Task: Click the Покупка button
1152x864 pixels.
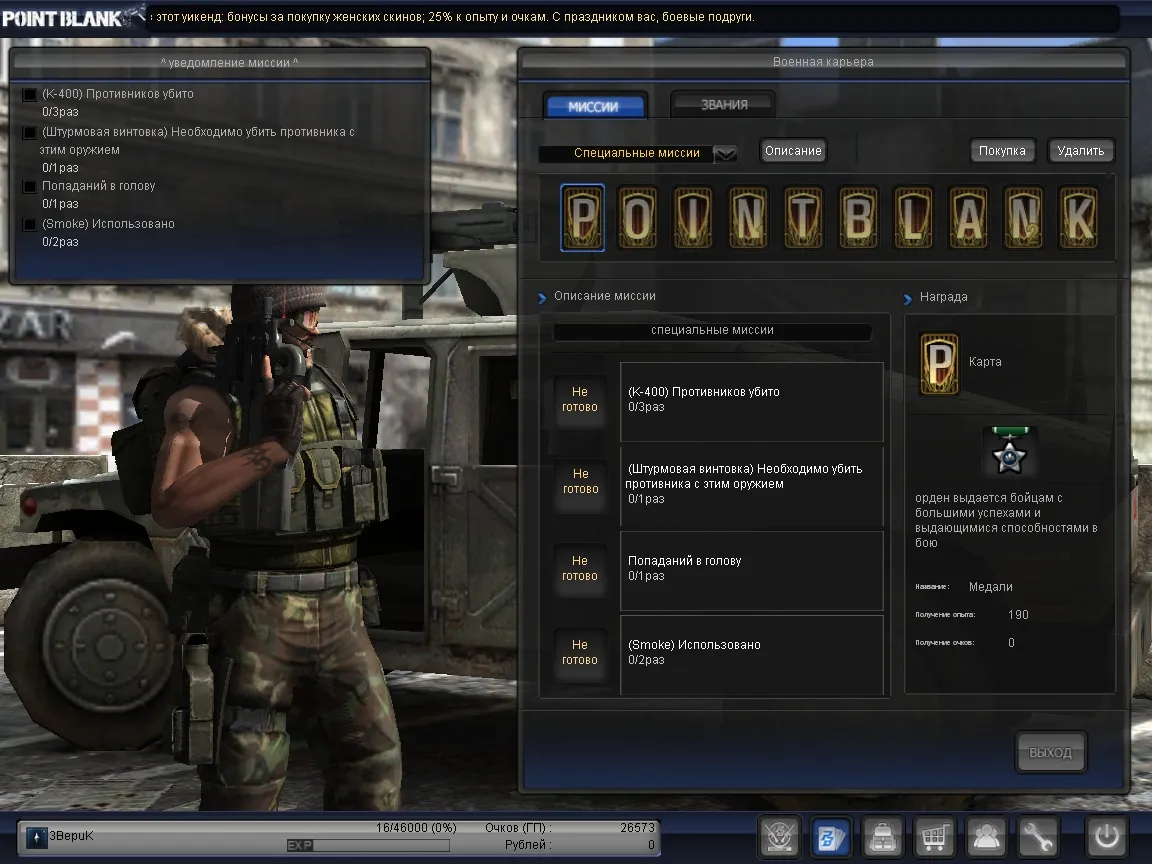Action: (1002, 151)
